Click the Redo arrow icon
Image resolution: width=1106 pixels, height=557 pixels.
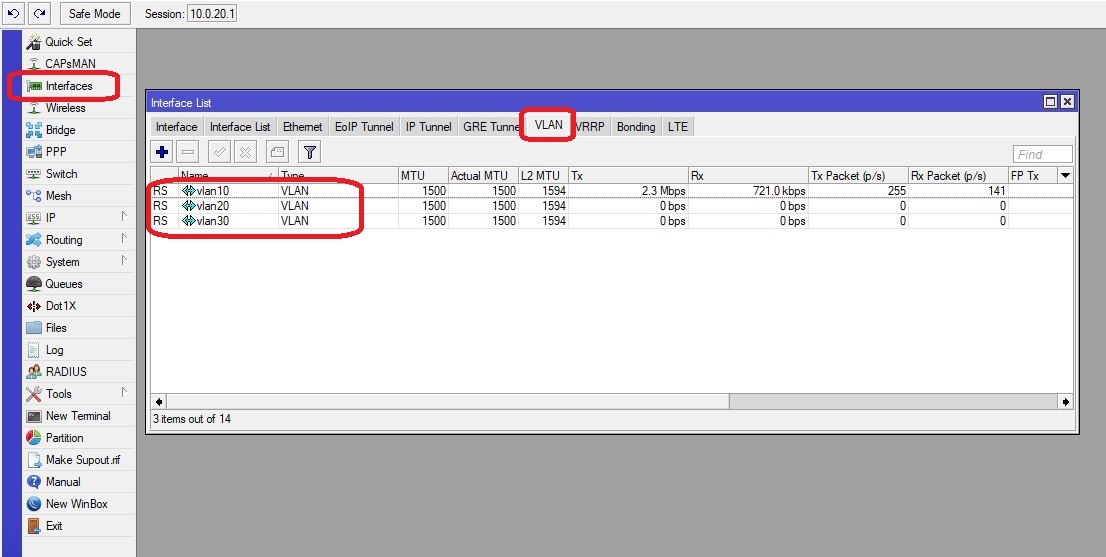coord(39,14)
